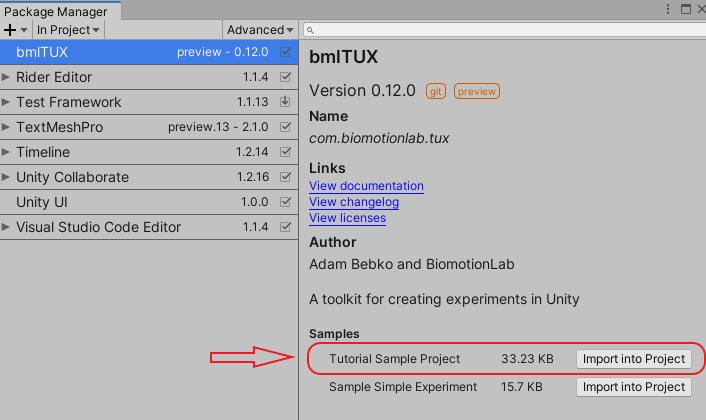Click the 15.7 KB size value
Image resolution: width=706 pixels, height=420 pixels.
(x=522, y=387)
